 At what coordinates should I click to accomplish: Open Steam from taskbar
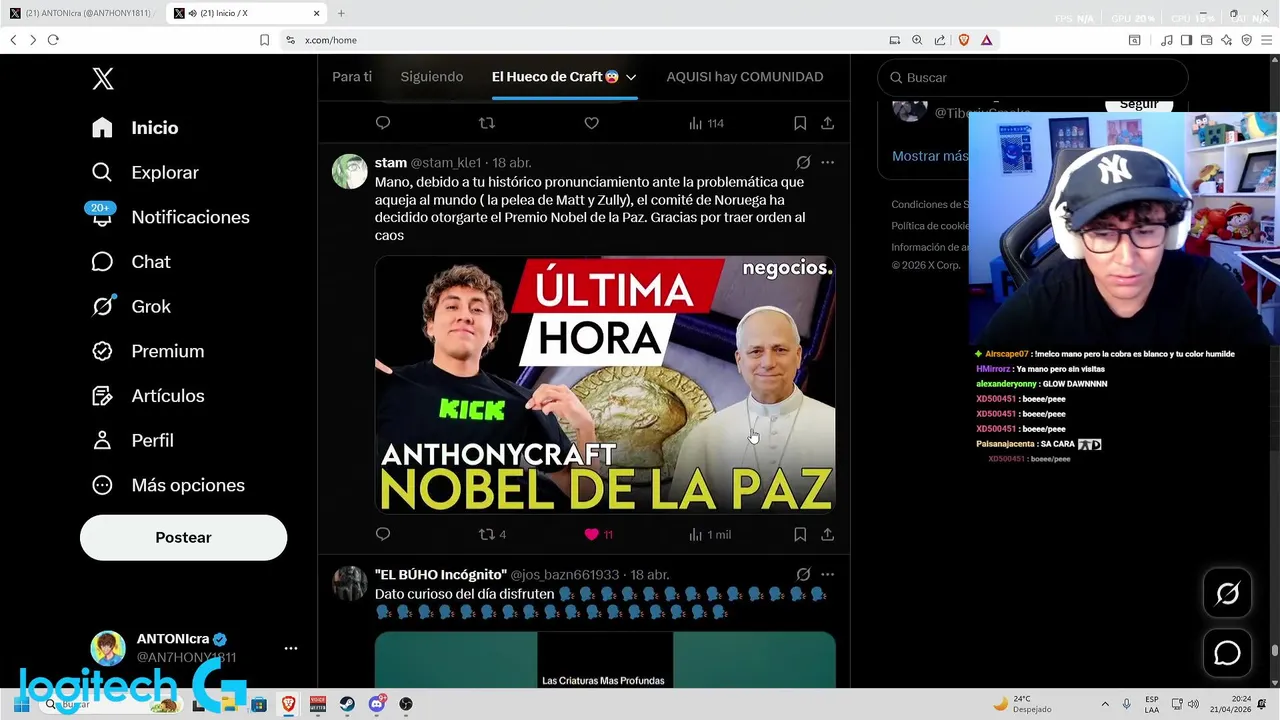[347, 704]
